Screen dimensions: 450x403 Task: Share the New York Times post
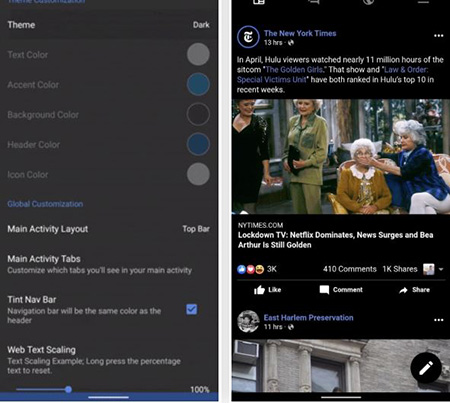(x=414, y=290)
